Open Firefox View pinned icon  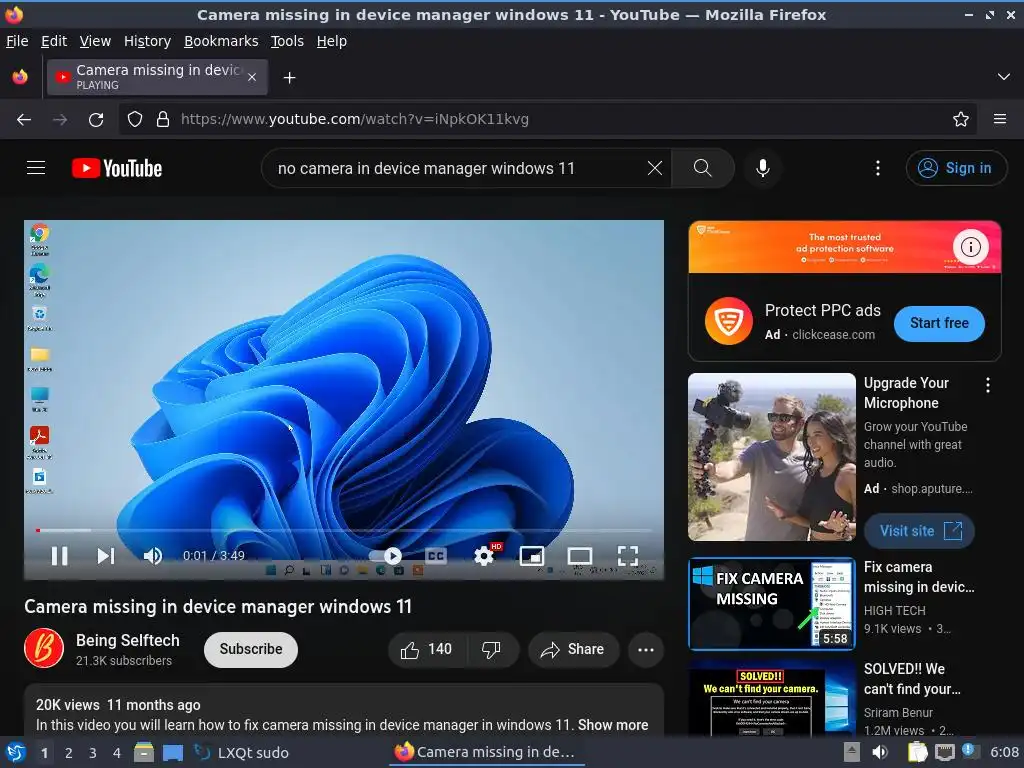(x=20, y=77)
